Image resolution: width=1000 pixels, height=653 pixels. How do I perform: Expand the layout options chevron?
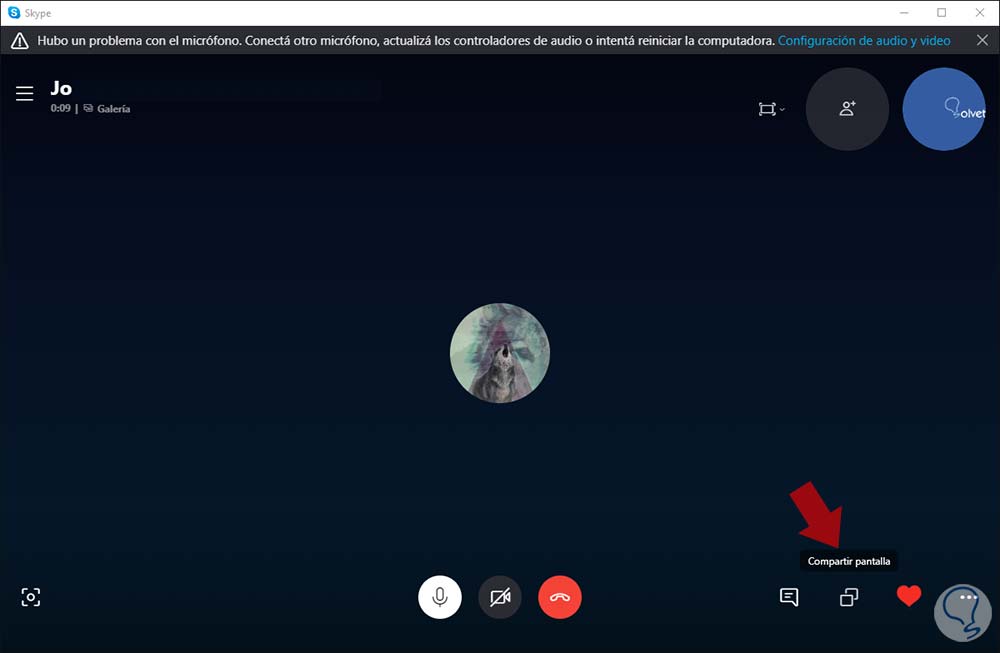781,111
